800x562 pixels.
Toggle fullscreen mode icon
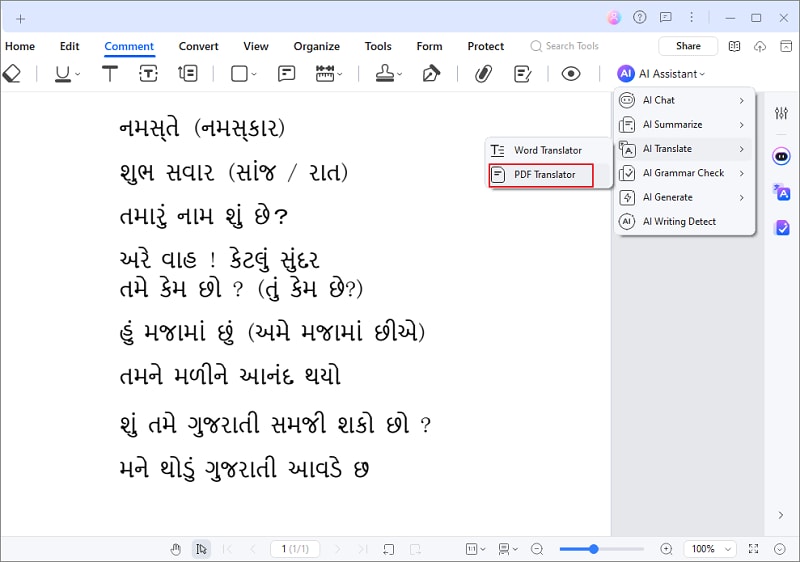[753, 549]
